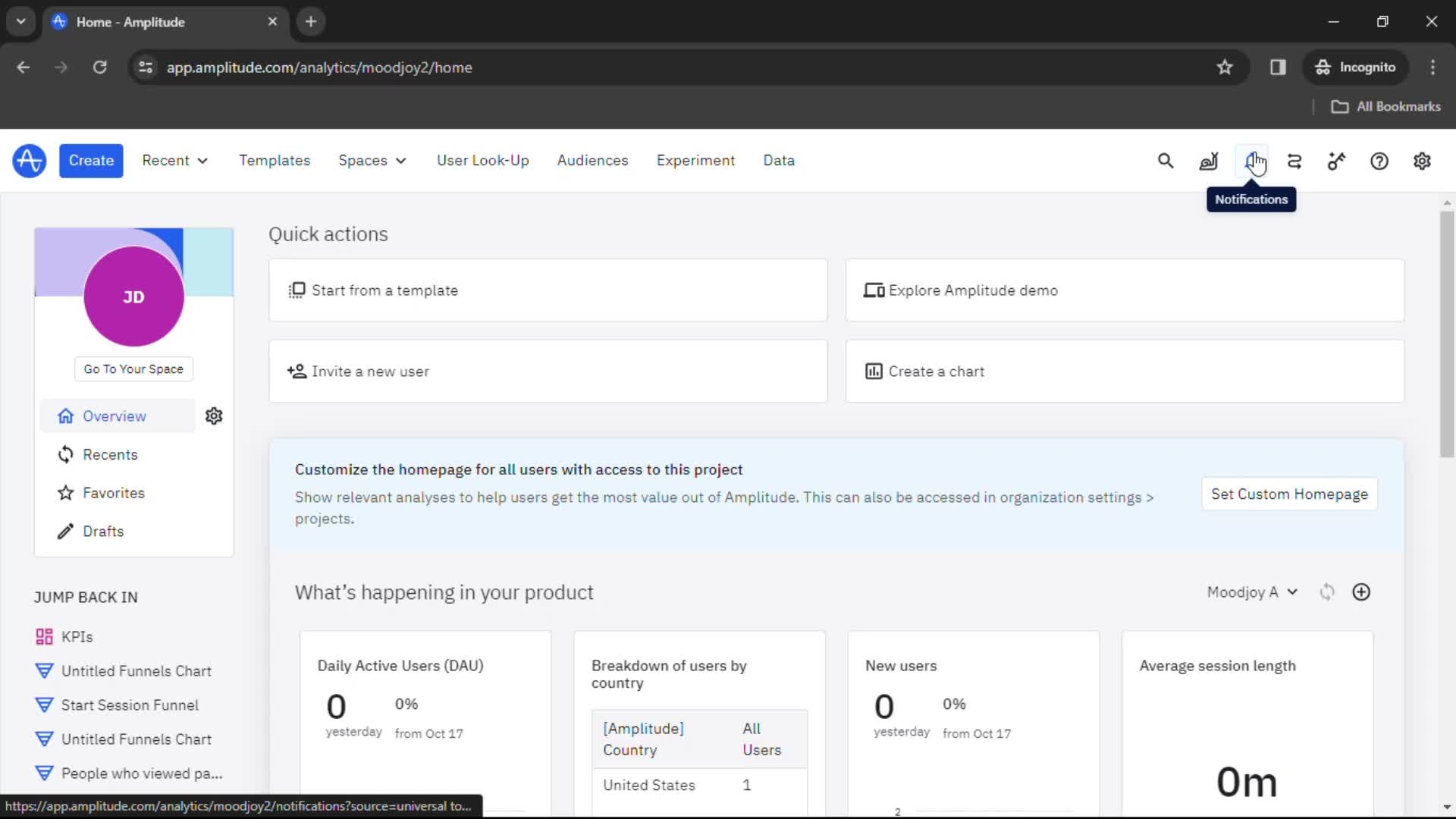1456x819 pixels.
Task: Select Start from a template card
Action: [548, 290]
